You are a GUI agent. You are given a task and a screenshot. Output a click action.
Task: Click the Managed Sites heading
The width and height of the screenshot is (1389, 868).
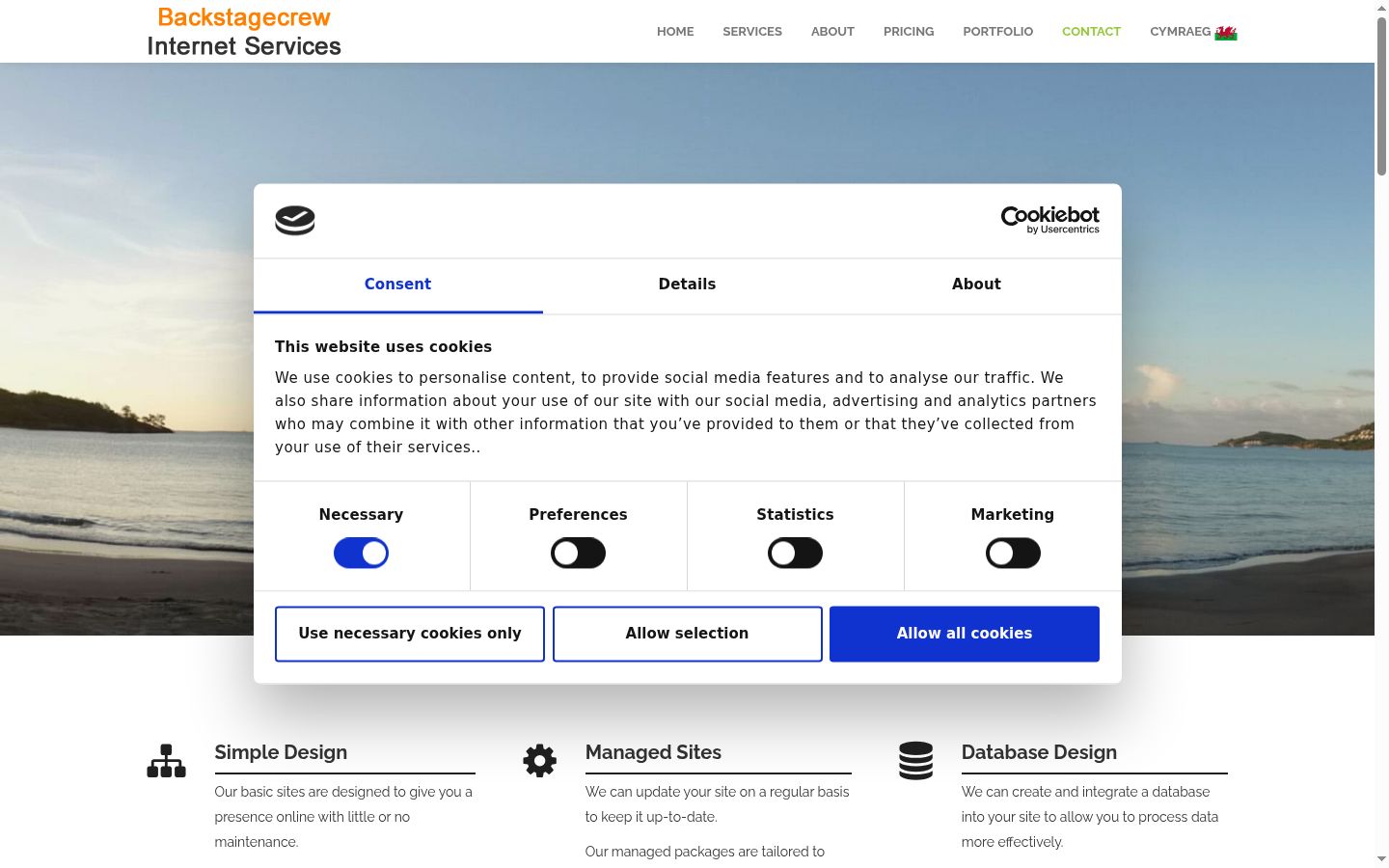(653, 752)
